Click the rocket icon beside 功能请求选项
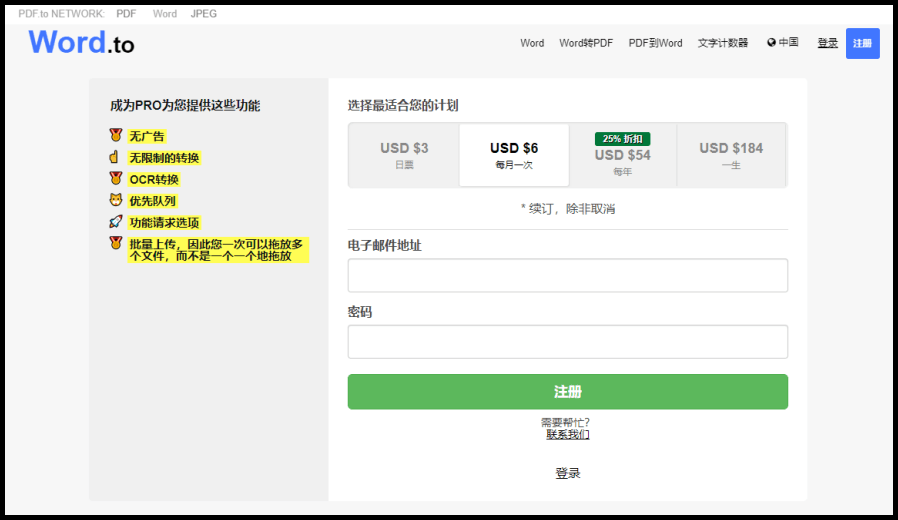This screenshot has height=520, width=898. [x=116, y=222]
